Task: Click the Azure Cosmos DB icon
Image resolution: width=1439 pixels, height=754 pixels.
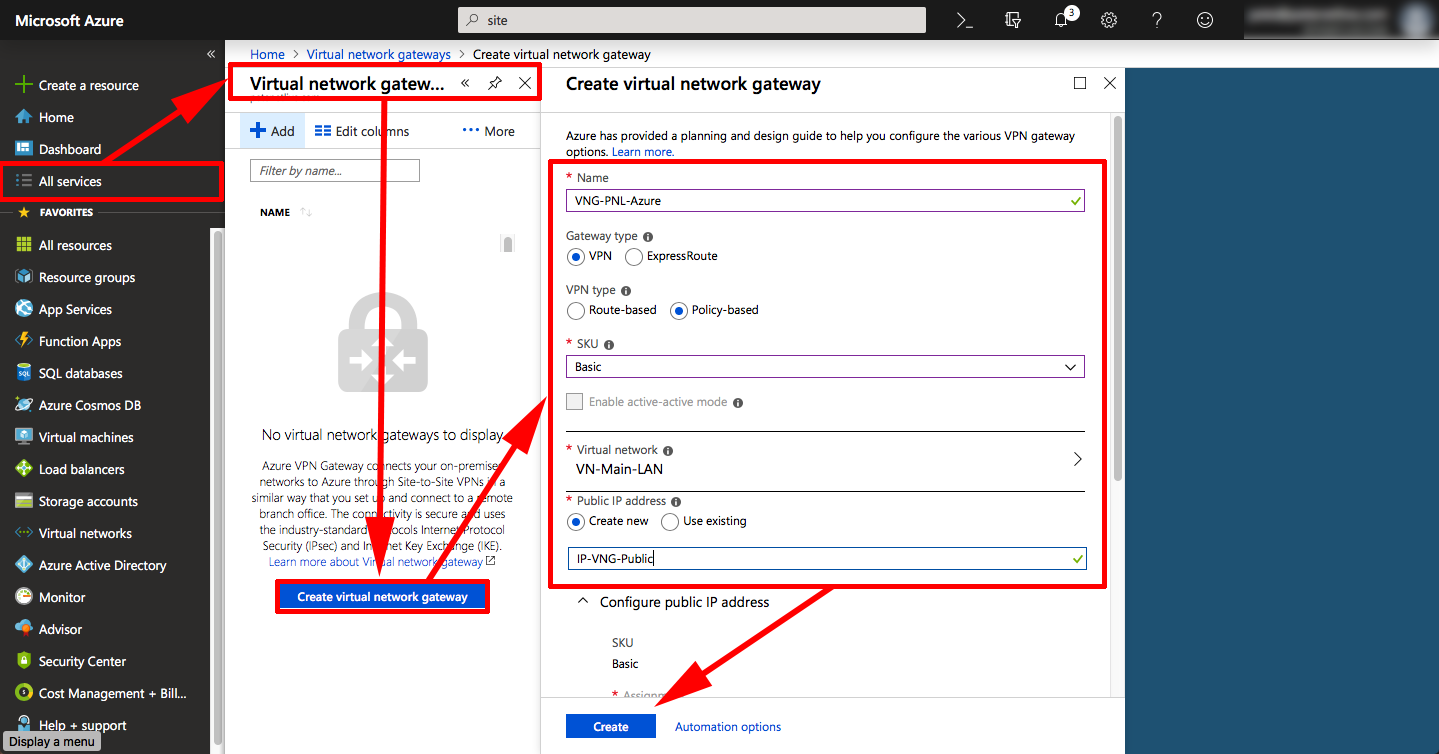Action: click(24, 405)
